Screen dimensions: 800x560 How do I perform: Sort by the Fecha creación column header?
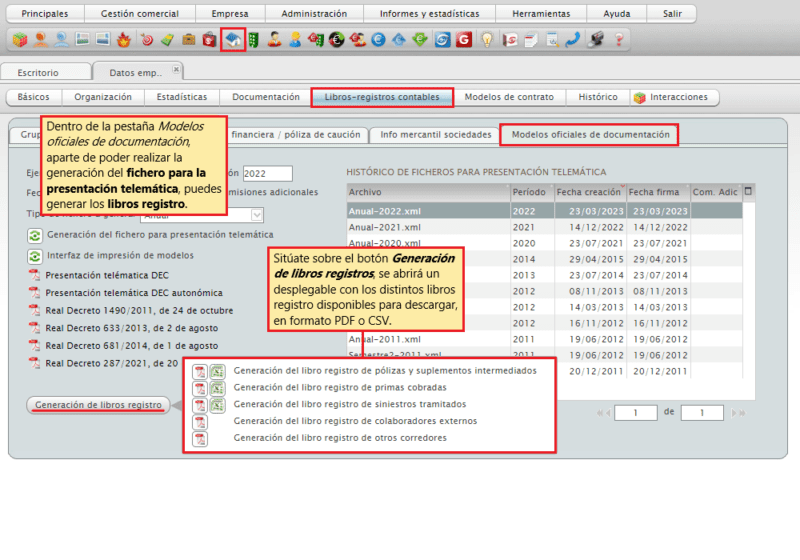pos(588,191)
